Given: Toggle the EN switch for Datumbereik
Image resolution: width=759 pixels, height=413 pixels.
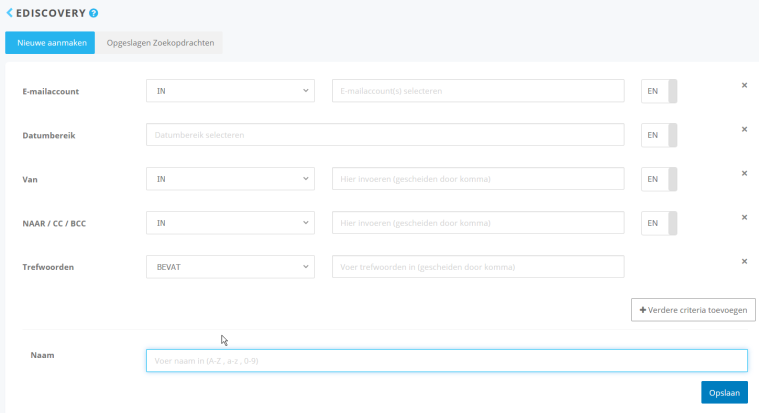Looking at the screenshot, I should click(x=659, y=135).
